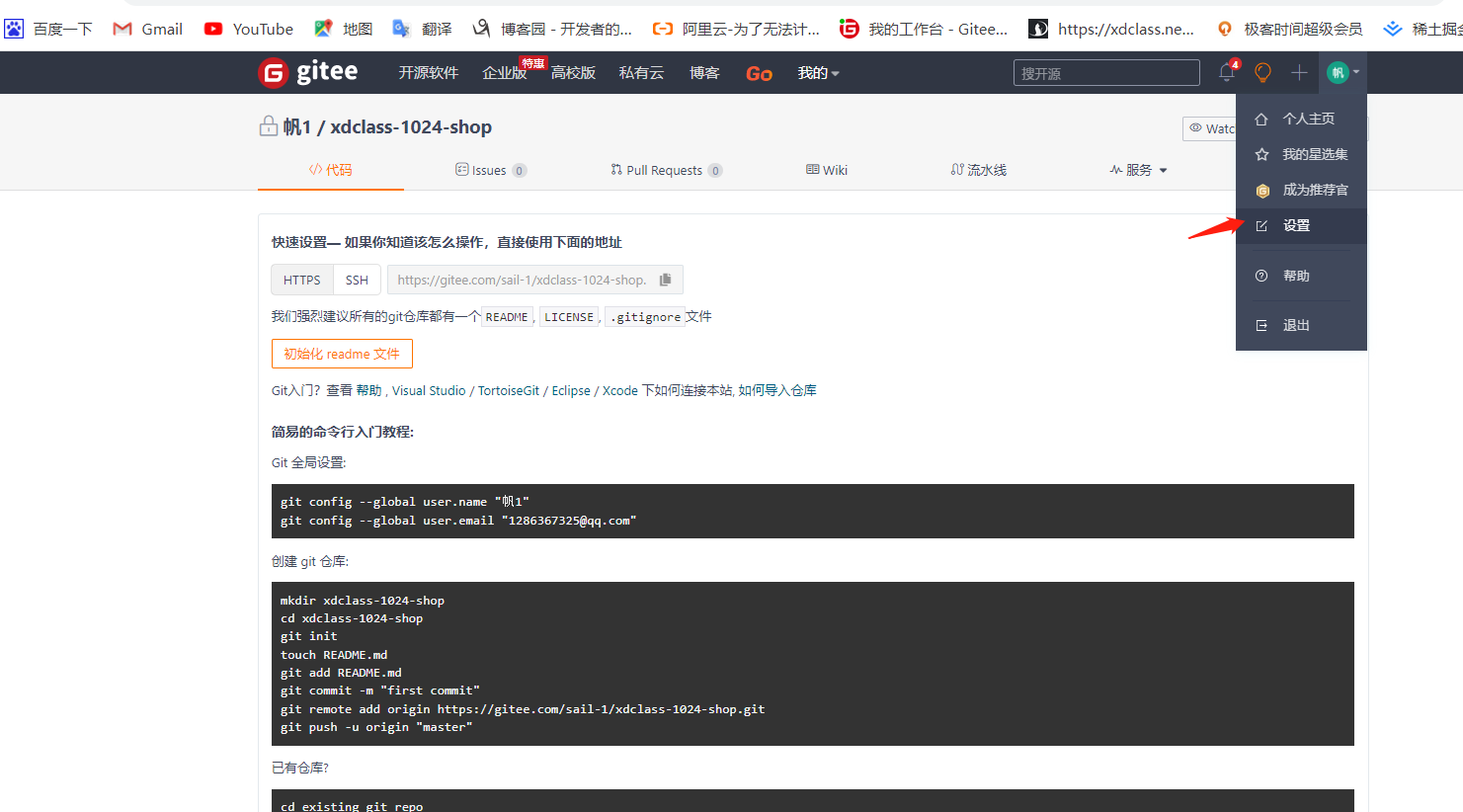1463x812 pixels.
Task: Open the 极客时间超级会员 bookmark
Action: [x=1289, y=29]
